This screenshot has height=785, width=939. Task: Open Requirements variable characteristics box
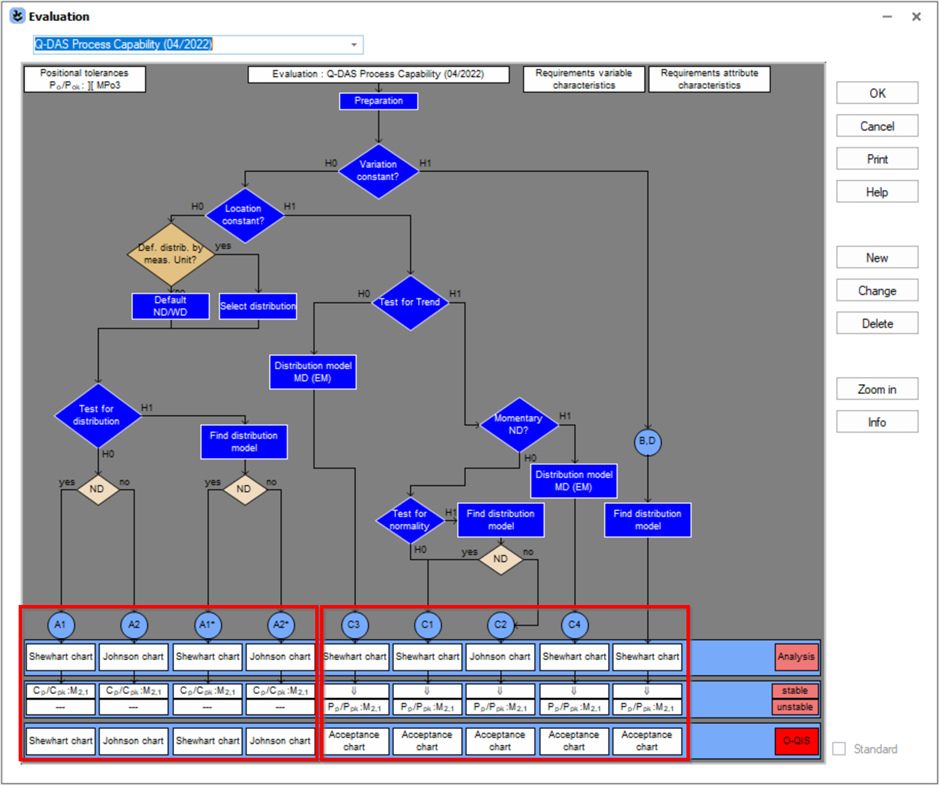584,79
